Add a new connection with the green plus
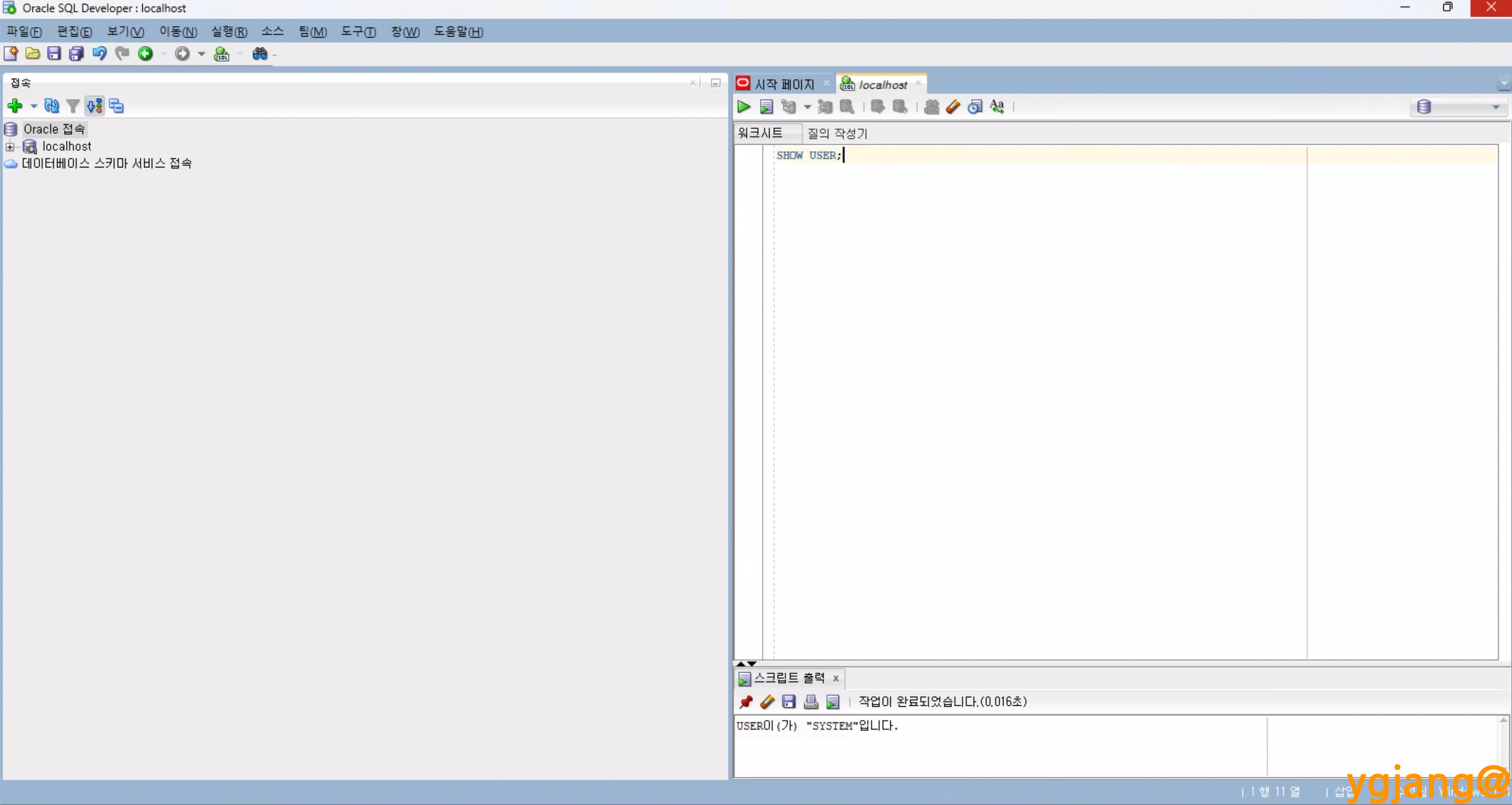1512x805 pixels. click(x=15, y=106)
